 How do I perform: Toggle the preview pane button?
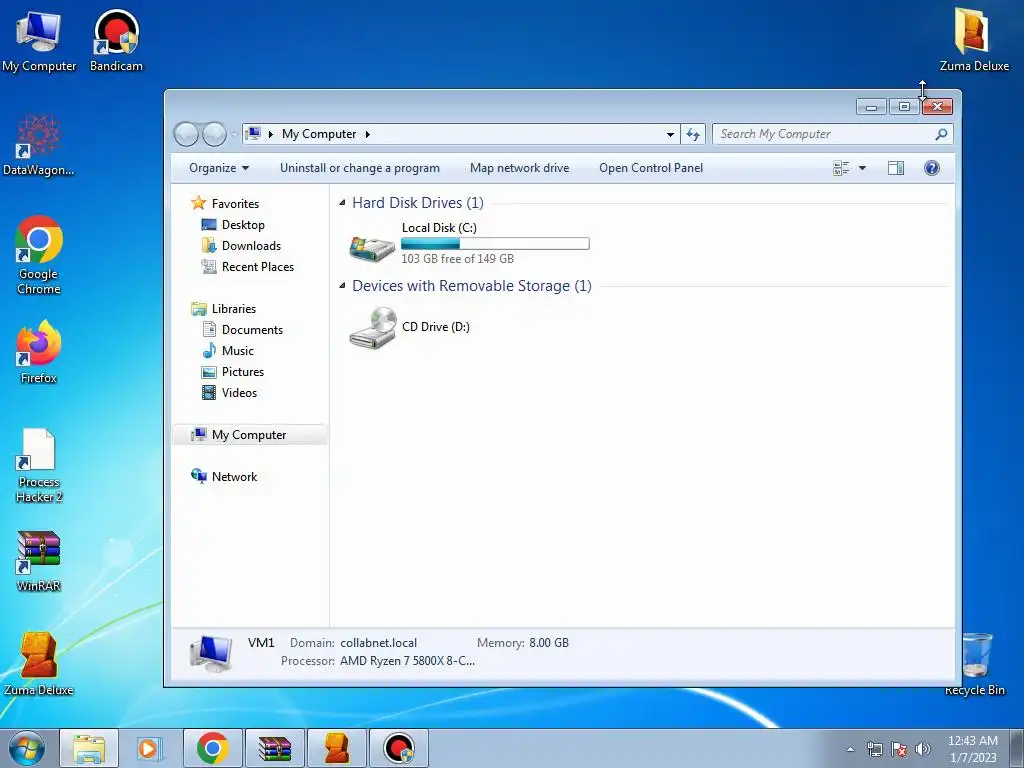click(x=896, y=168)
